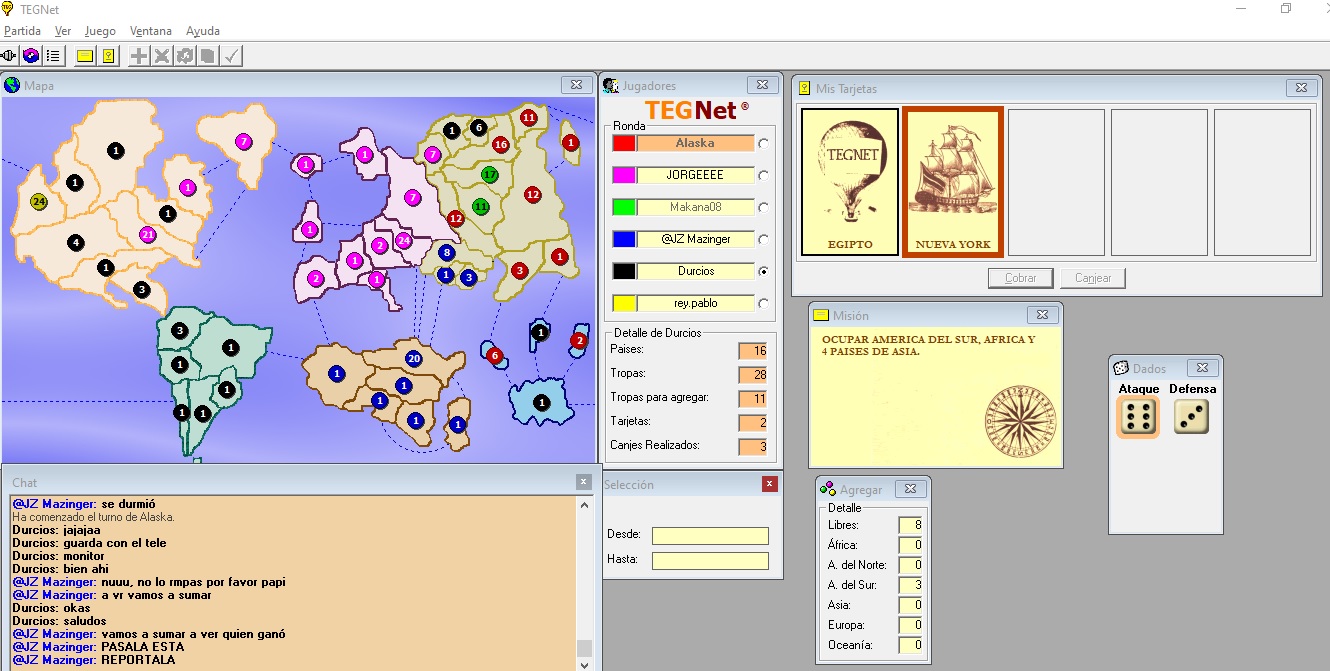Viewport: 1330px width, 671px height.
Task: Click the Desde input field
Action: (710, 535)
